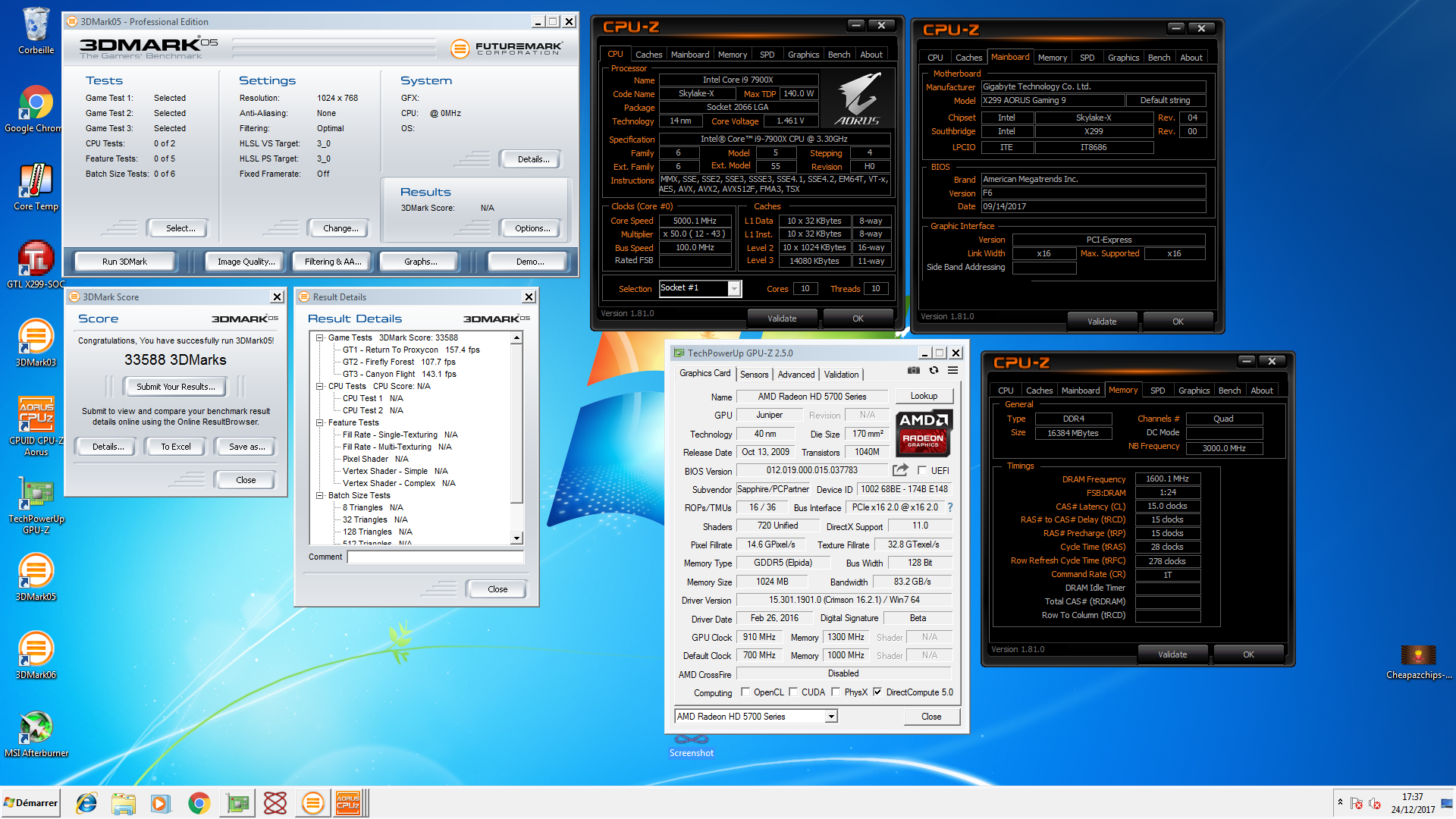Screen dimensions: 1456x819
Task: Collapse the Batch Size Tests tree node
Action: pos(320,495)
